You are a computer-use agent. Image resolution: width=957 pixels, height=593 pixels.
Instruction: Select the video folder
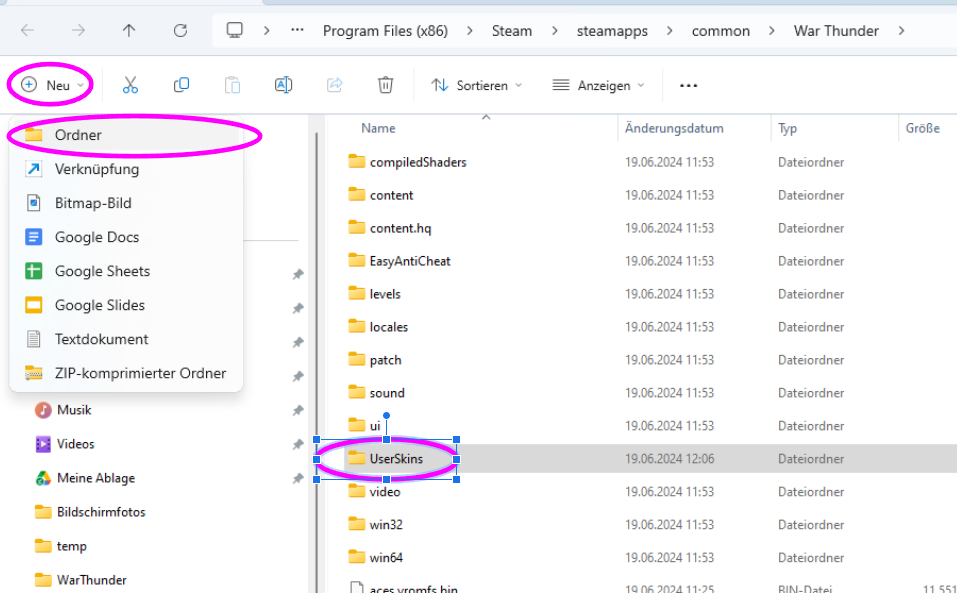(x=385, y=492)
